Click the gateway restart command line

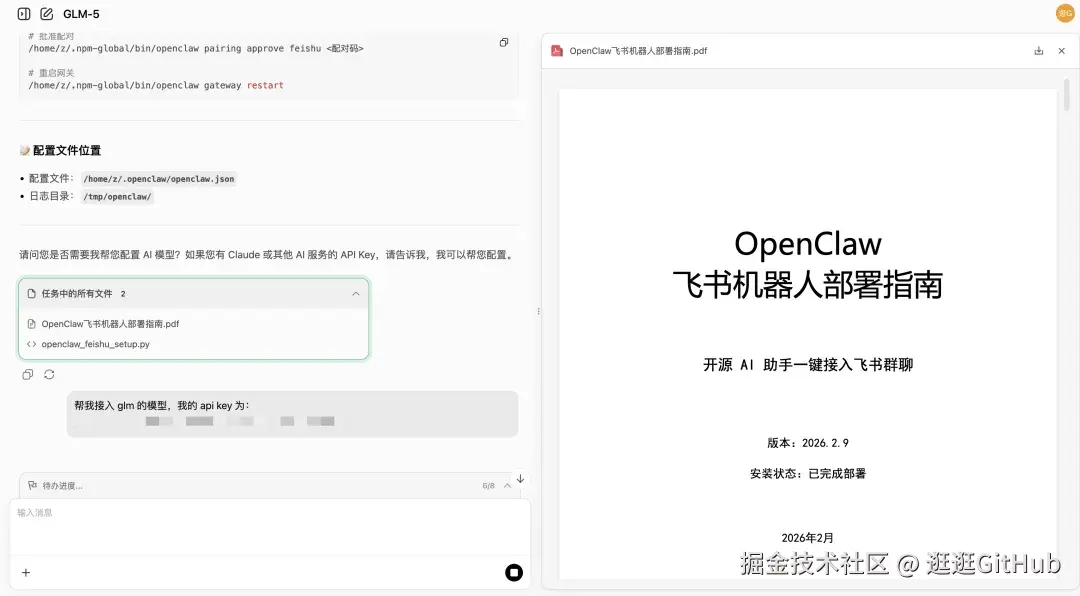pyautogui.click(x=156, y=85)
